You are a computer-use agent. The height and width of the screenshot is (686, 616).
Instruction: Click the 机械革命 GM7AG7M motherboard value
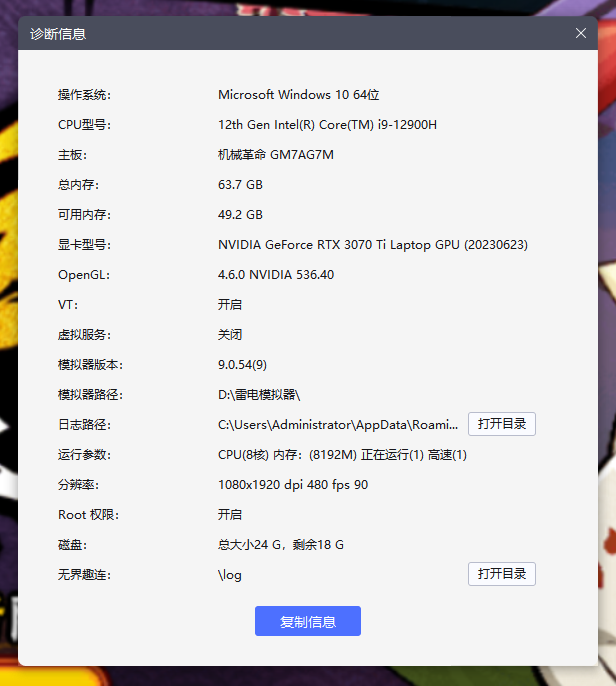275,155
